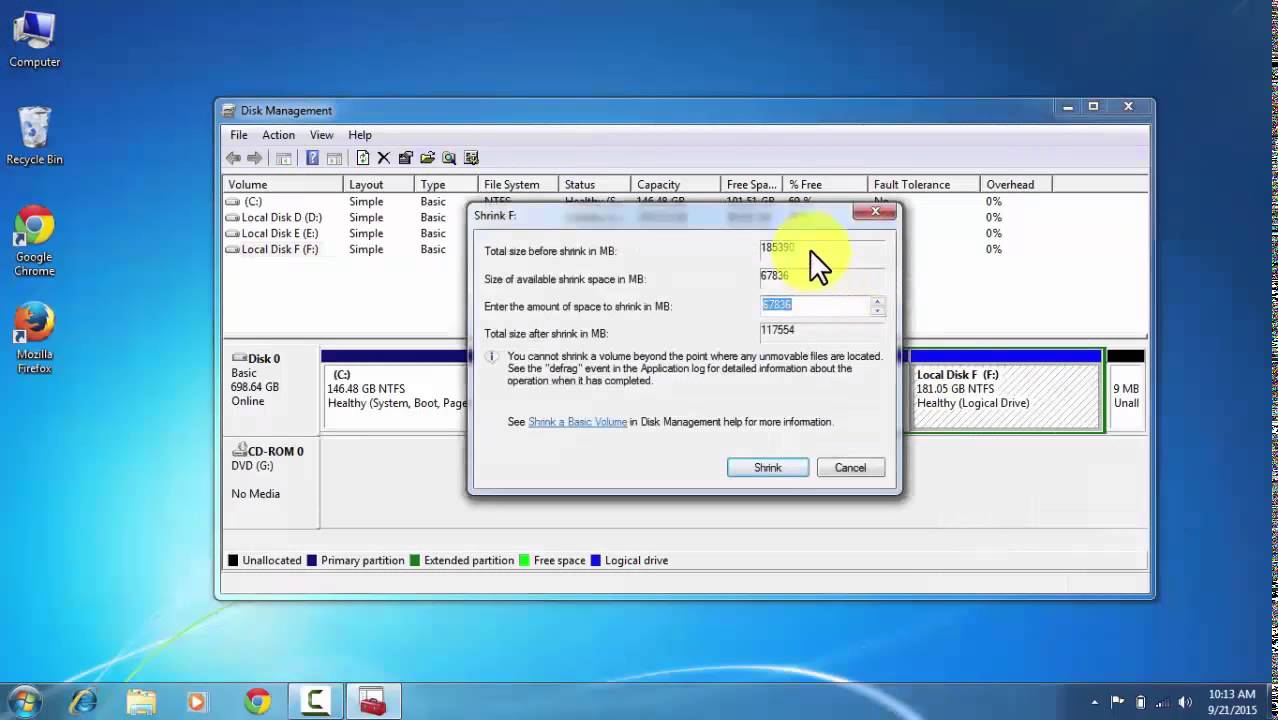
Task: Click the Forward arrow in Disk Management toolbar
Action: tap(254, 158)
